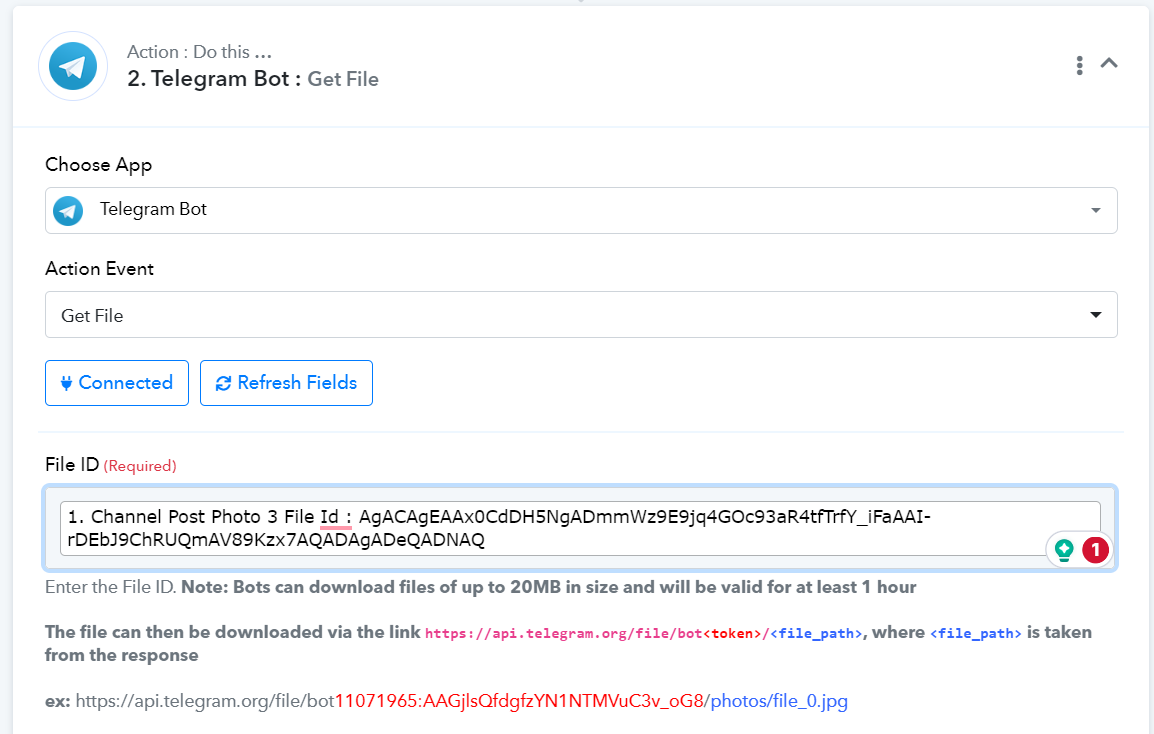Click the photos/file_0.jpg example path

click(779, 701)
